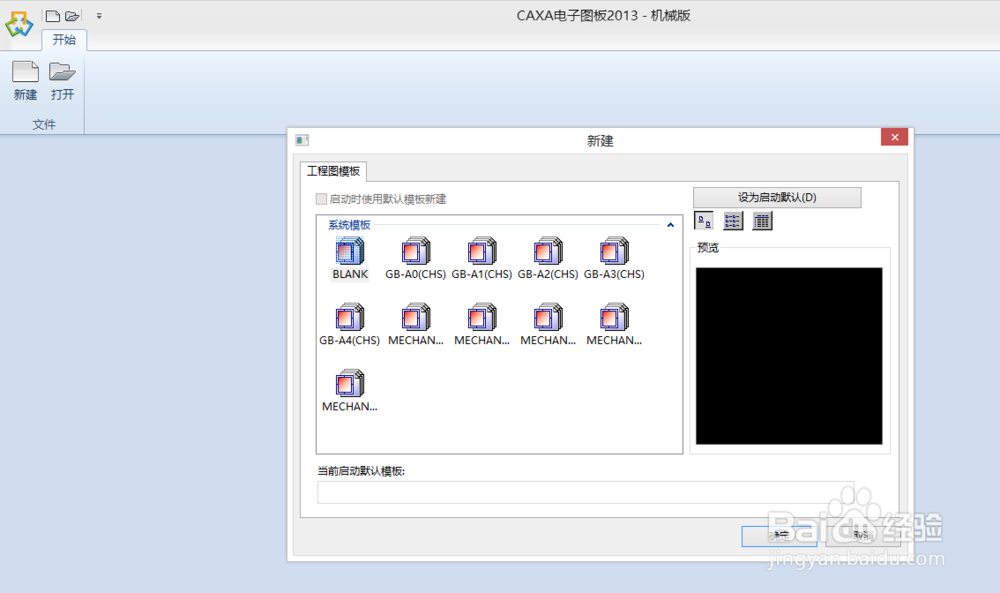Click the 取消 button in the 新建 dialog

coord(862,536)
